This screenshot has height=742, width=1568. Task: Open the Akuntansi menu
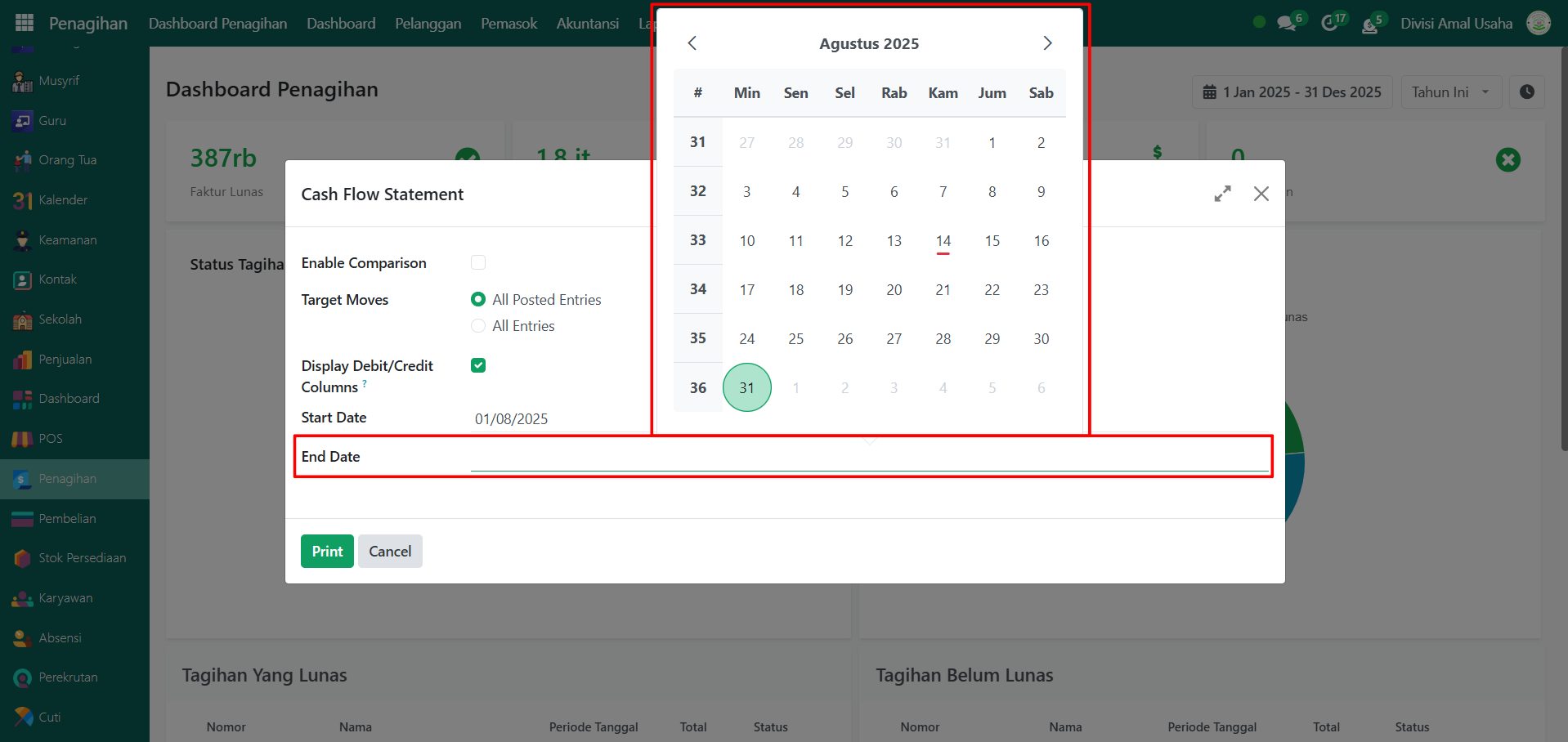(x=587, y=24)
